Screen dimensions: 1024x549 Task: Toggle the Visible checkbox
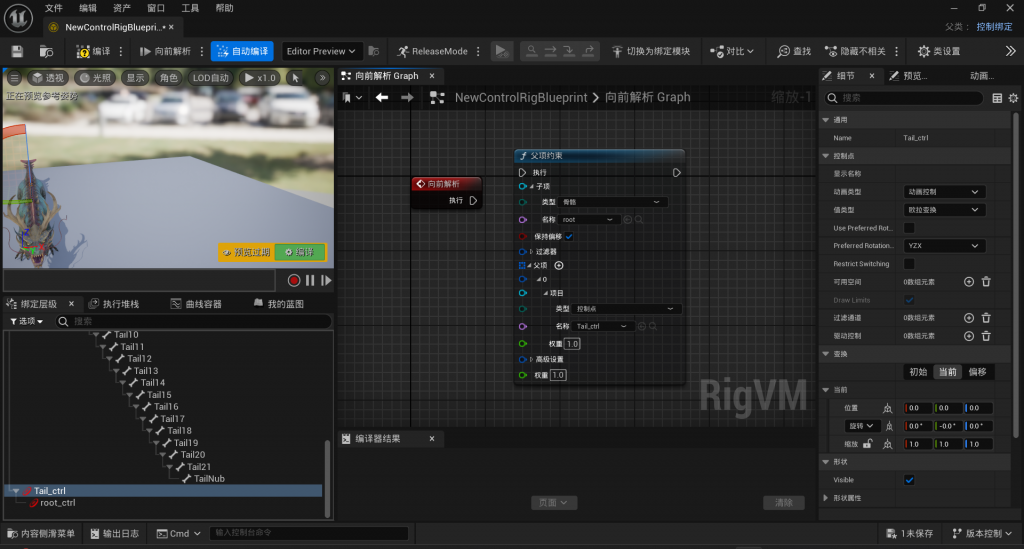click(908, 480)
